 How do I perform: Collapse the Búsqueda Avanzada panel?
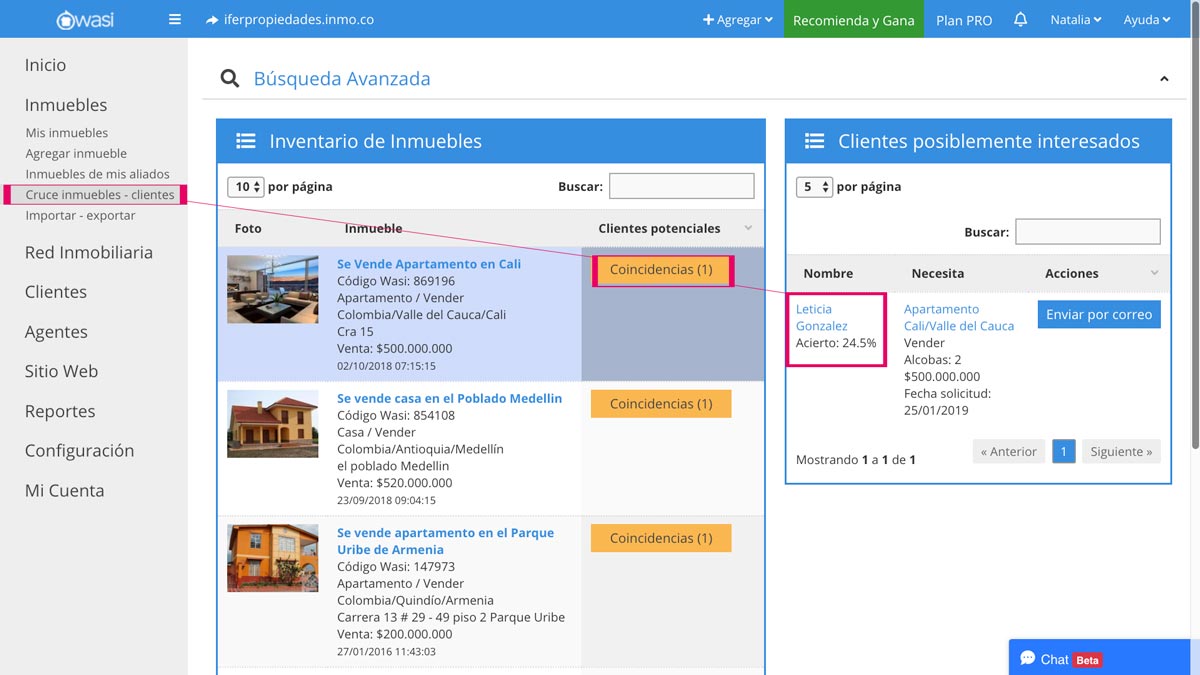1164,79
